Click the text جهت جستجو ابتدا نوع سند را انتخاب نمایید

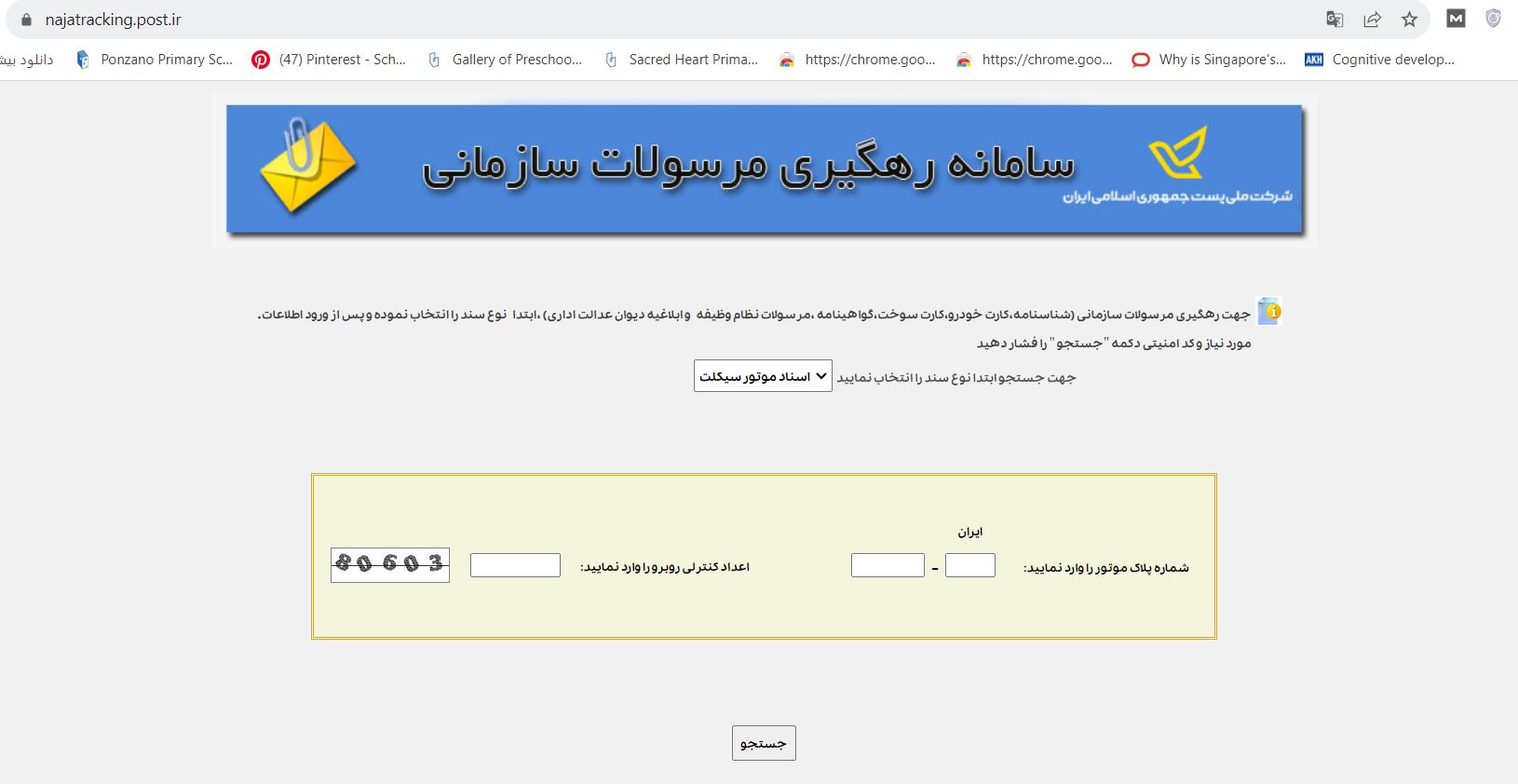(956, 377)
